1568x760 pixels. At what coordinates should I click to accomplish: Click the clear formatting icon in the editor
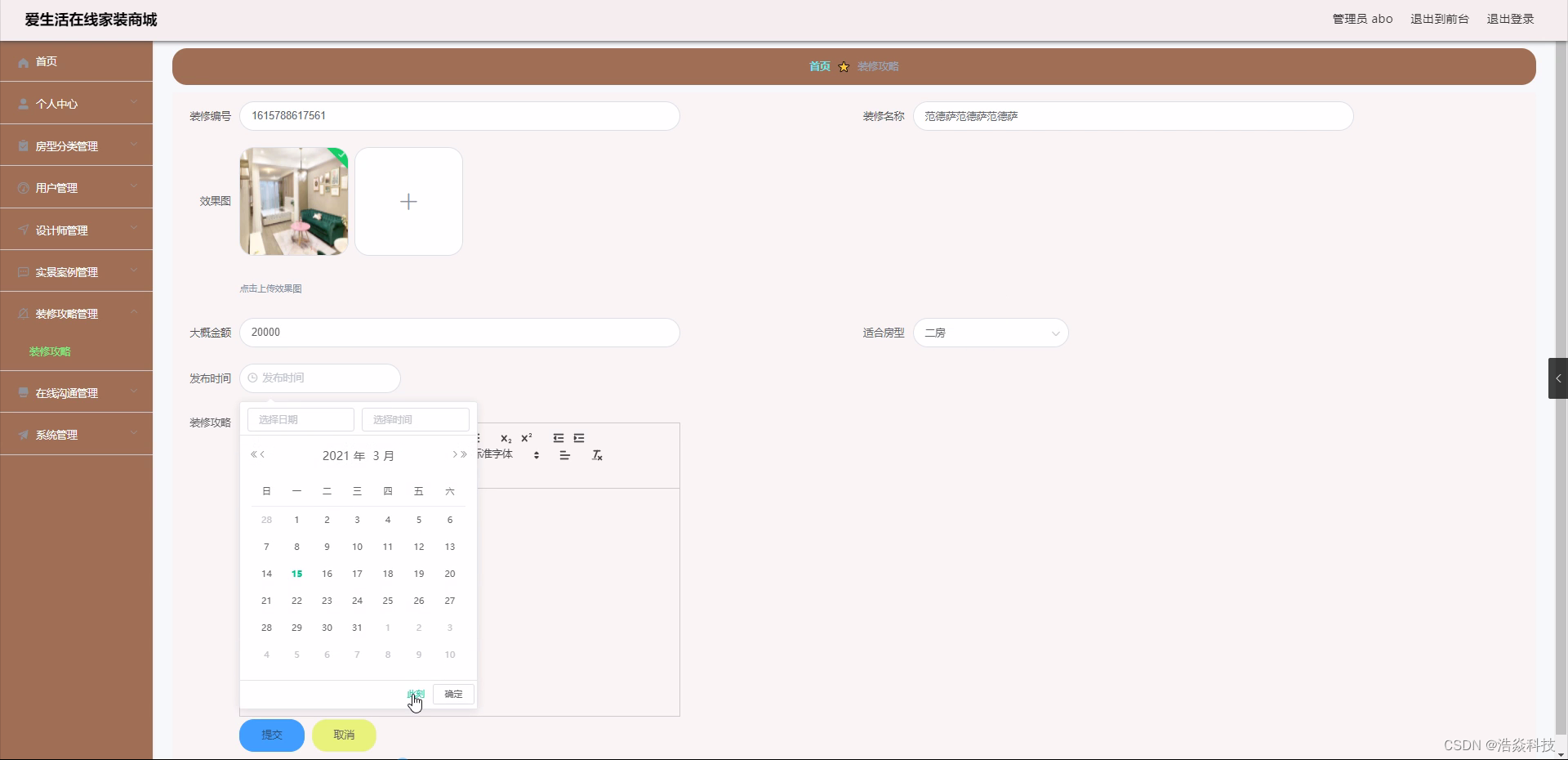(597, 455)
